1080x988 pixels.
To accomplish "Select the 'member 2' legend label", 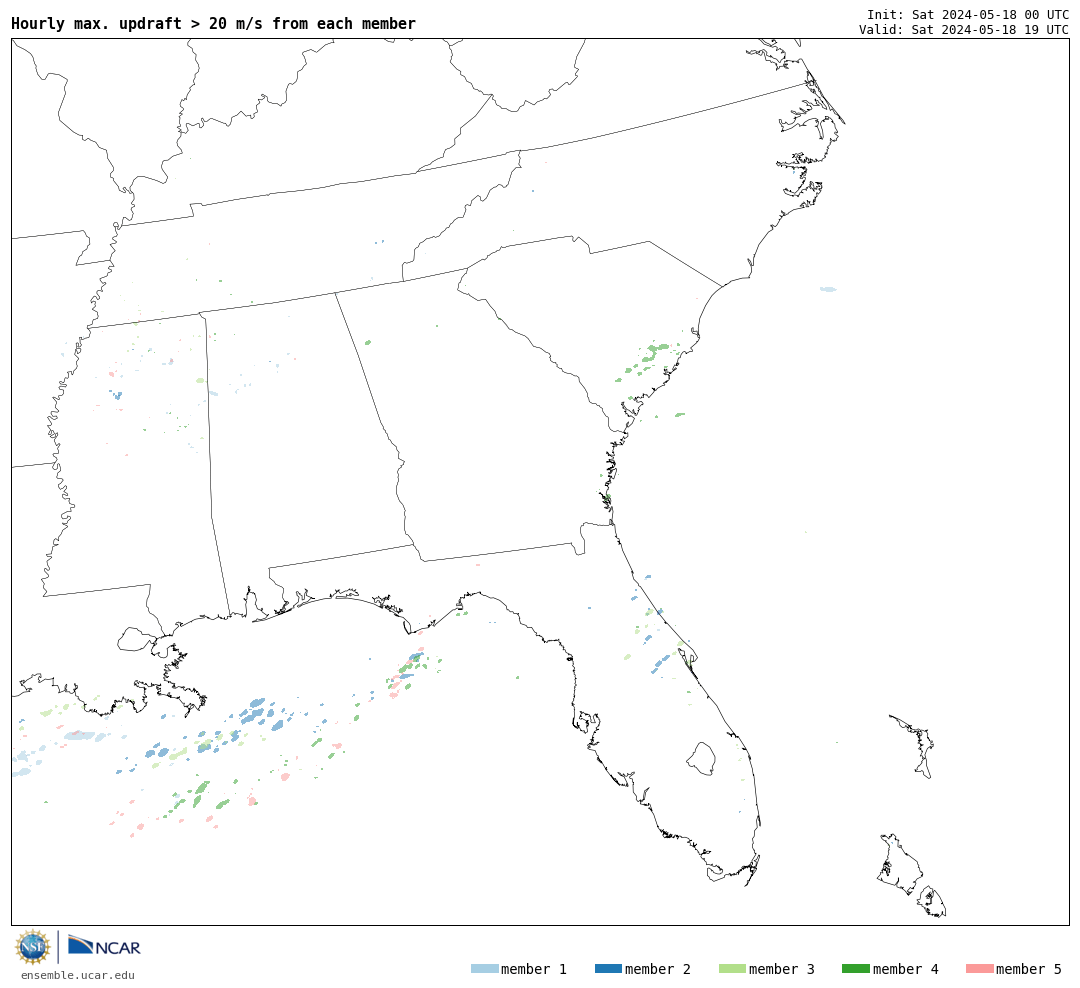I will (x=658, y=969).
